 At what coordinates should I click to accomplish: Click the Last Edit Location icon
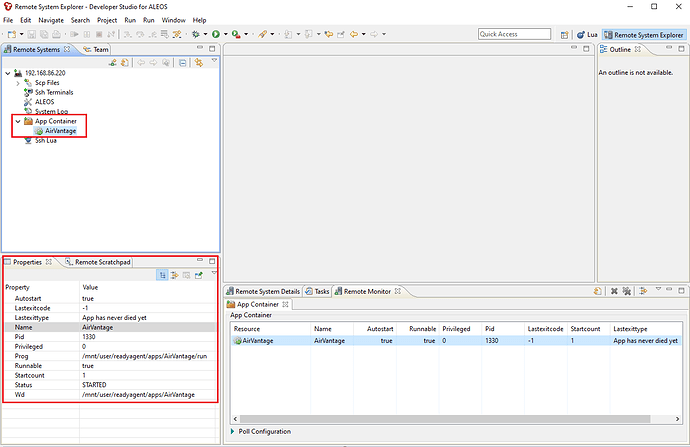(x=329, y=34)
